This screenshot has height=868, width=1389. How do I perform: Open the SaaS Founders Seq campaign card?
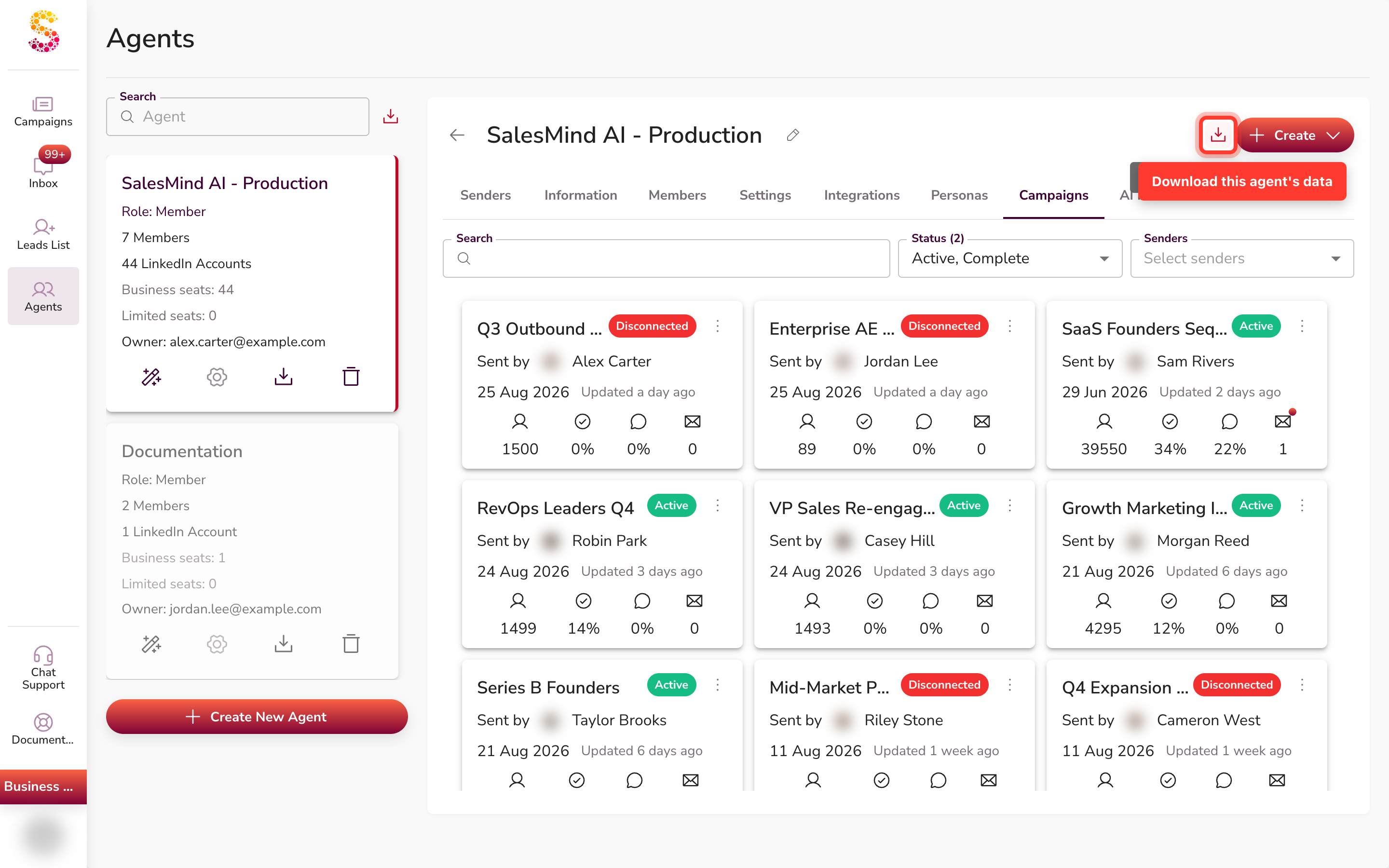(x=1186, y=385)
